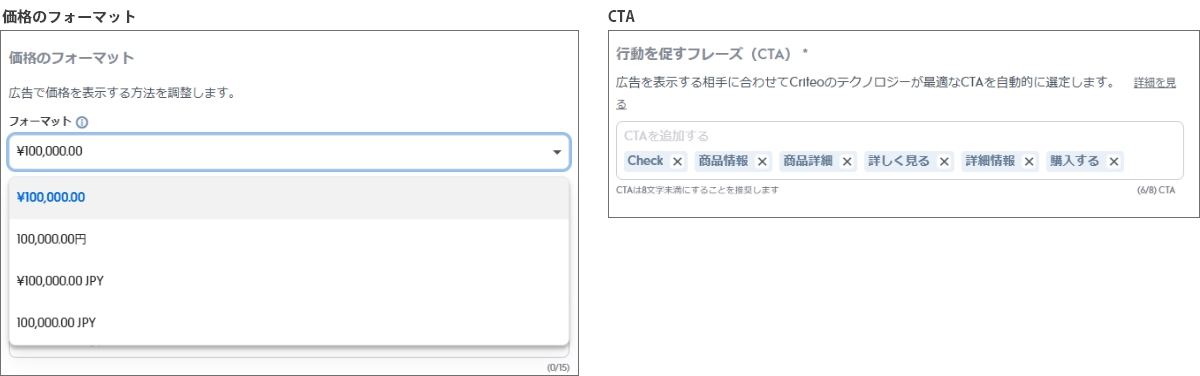Remove the Check CTA tag

click(x=677, y=161)
